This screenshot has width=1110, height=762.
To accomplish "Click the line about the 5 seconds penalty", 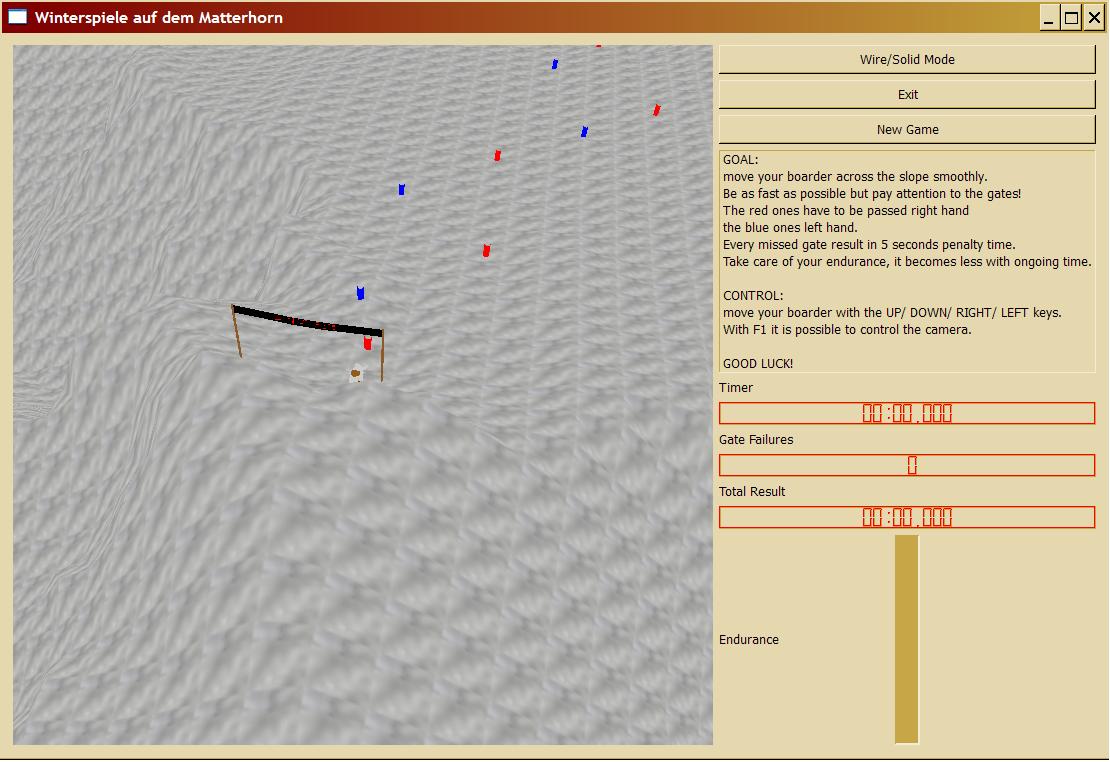I will point(869,245).
